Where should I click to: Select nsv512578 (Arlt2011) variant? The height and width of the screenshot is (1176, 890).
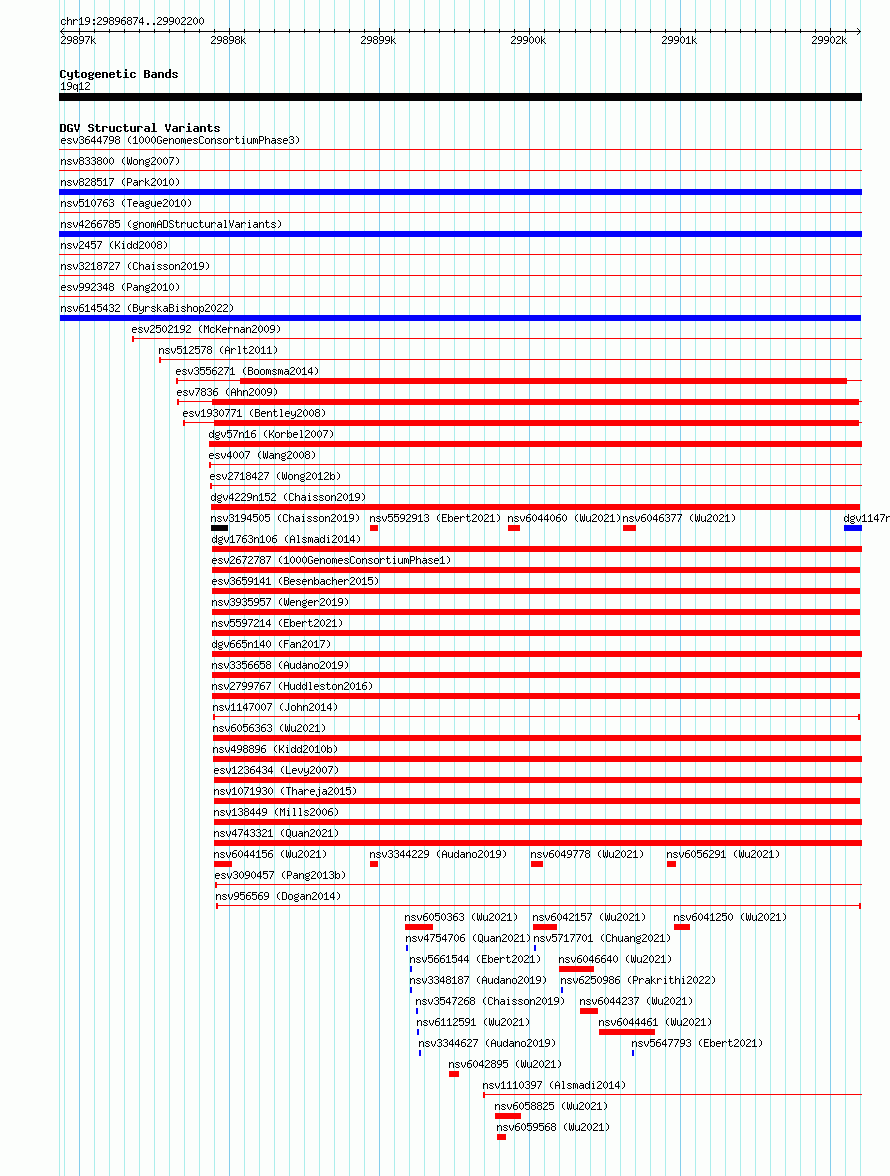tap(218, 350)
